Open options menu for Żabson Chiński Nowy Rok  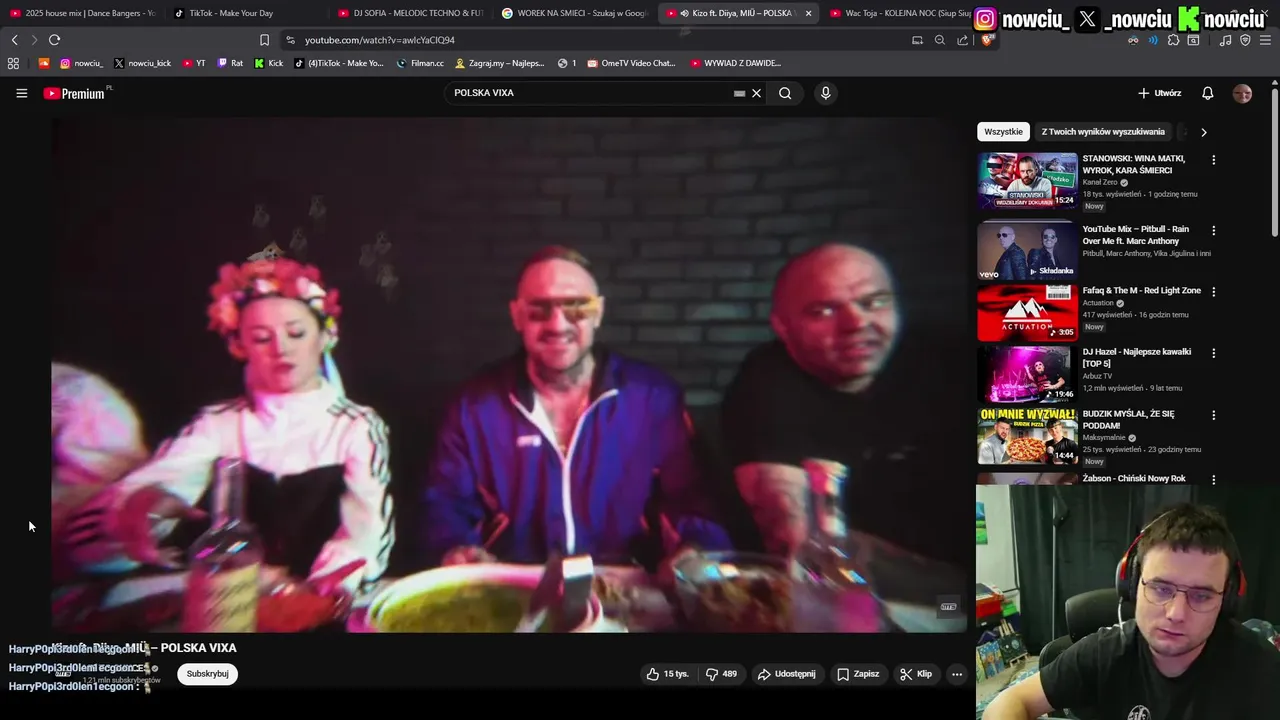point(1213,479)
